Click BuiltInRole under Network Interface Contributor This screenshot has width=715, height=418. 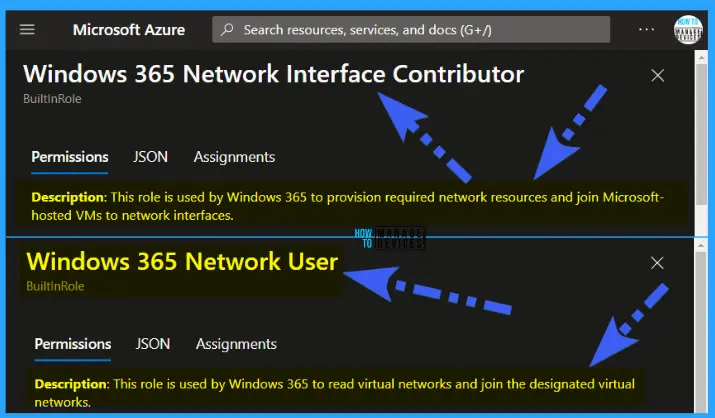pyautogui.click(x=52, y=99)
